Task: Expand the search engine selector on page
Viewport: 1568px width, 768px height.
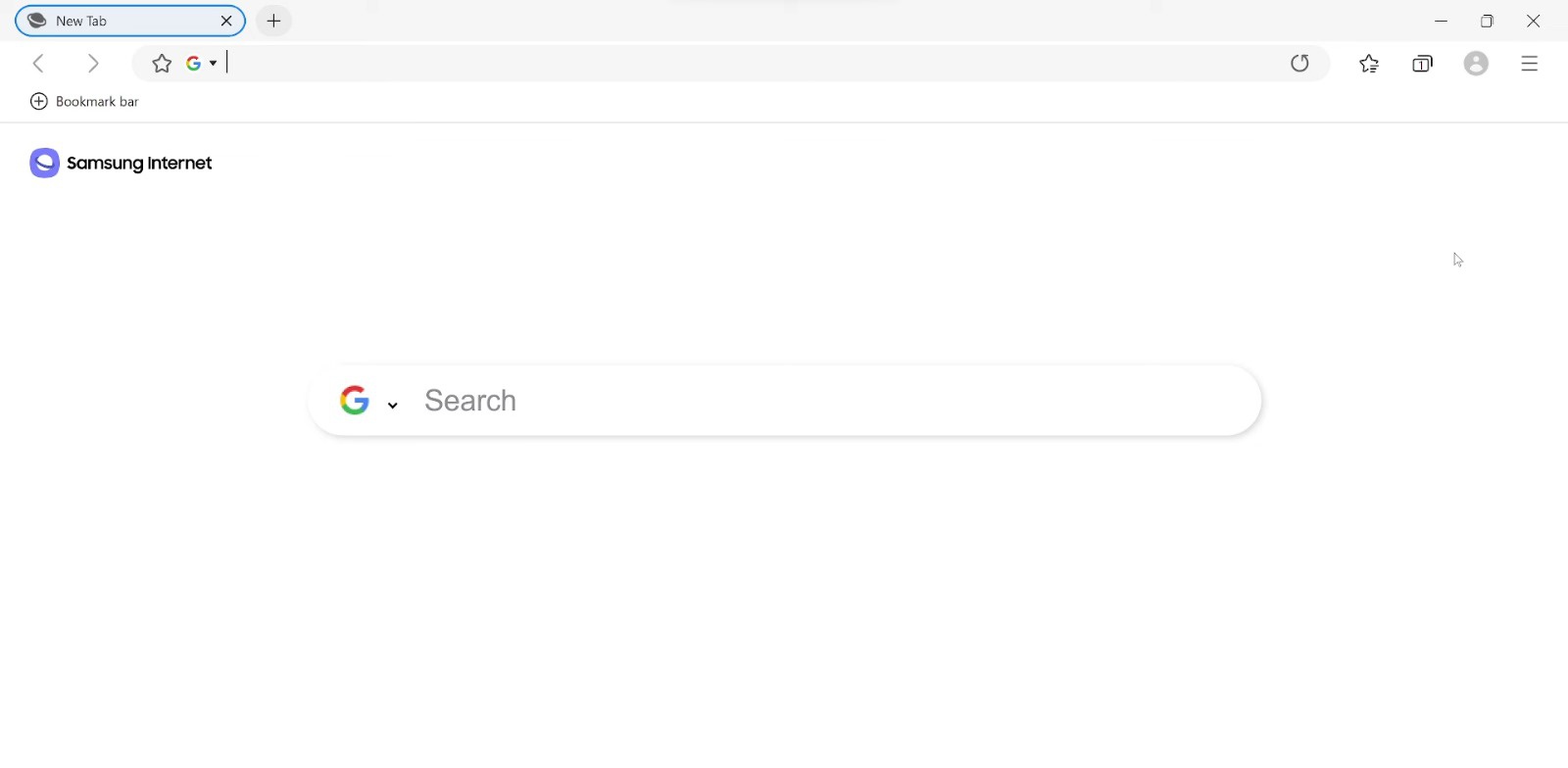Action: 392,404
